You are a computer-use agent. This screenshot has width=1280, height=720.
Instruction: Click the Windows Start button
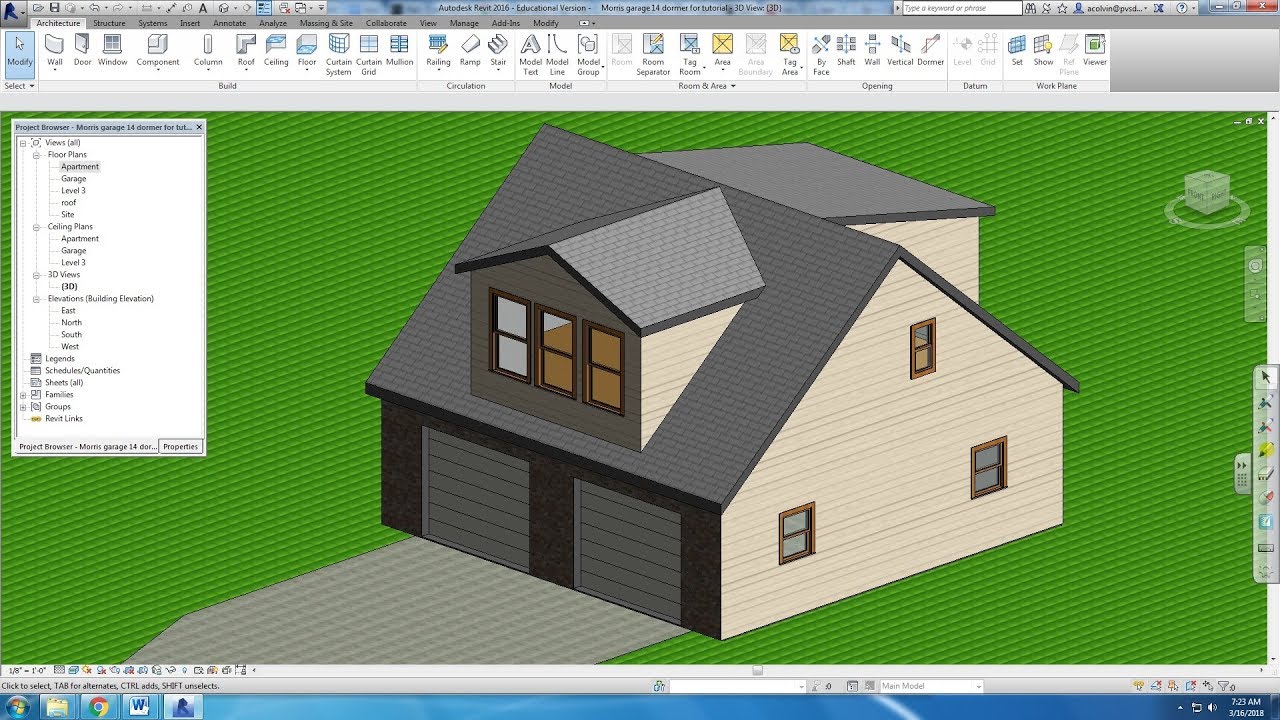click(19, 708)
